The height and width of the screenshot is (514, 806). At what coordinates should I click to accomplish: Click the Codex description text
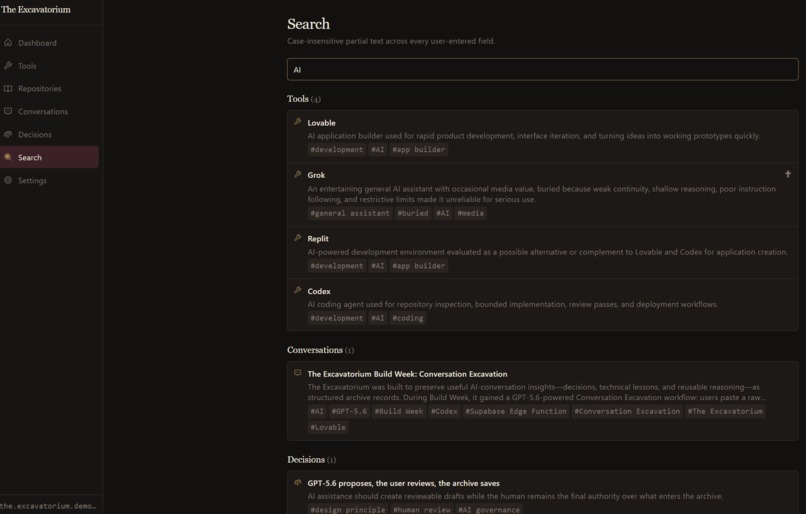click(512, 304)
